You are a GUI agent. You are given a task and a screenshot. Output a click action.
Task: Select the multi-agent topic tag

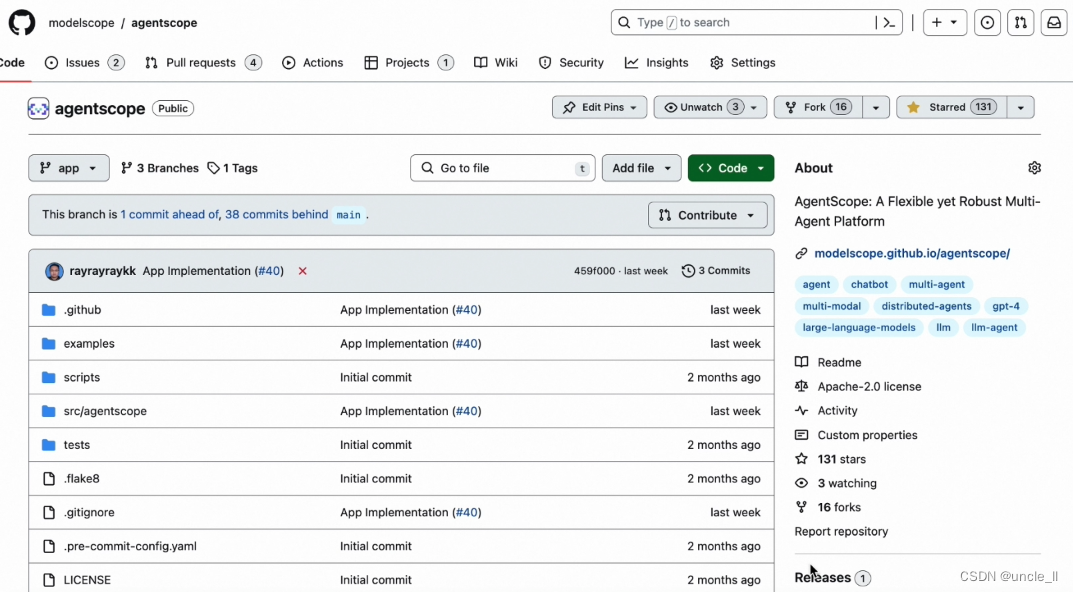[x=936, y=285]
